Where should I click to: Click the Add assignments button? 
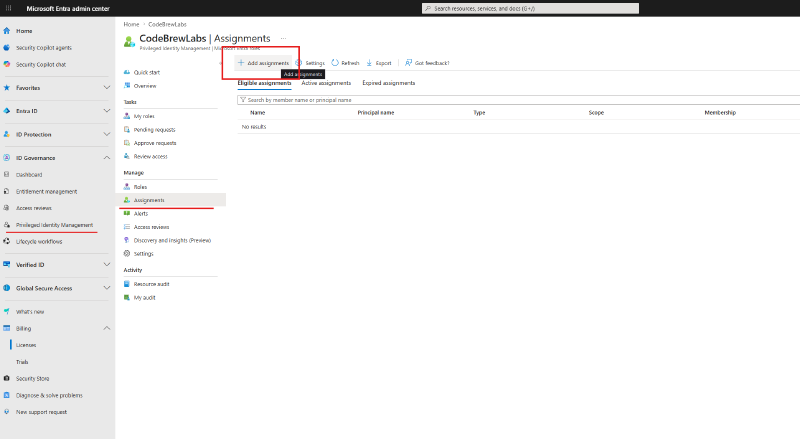coord(263,63)
